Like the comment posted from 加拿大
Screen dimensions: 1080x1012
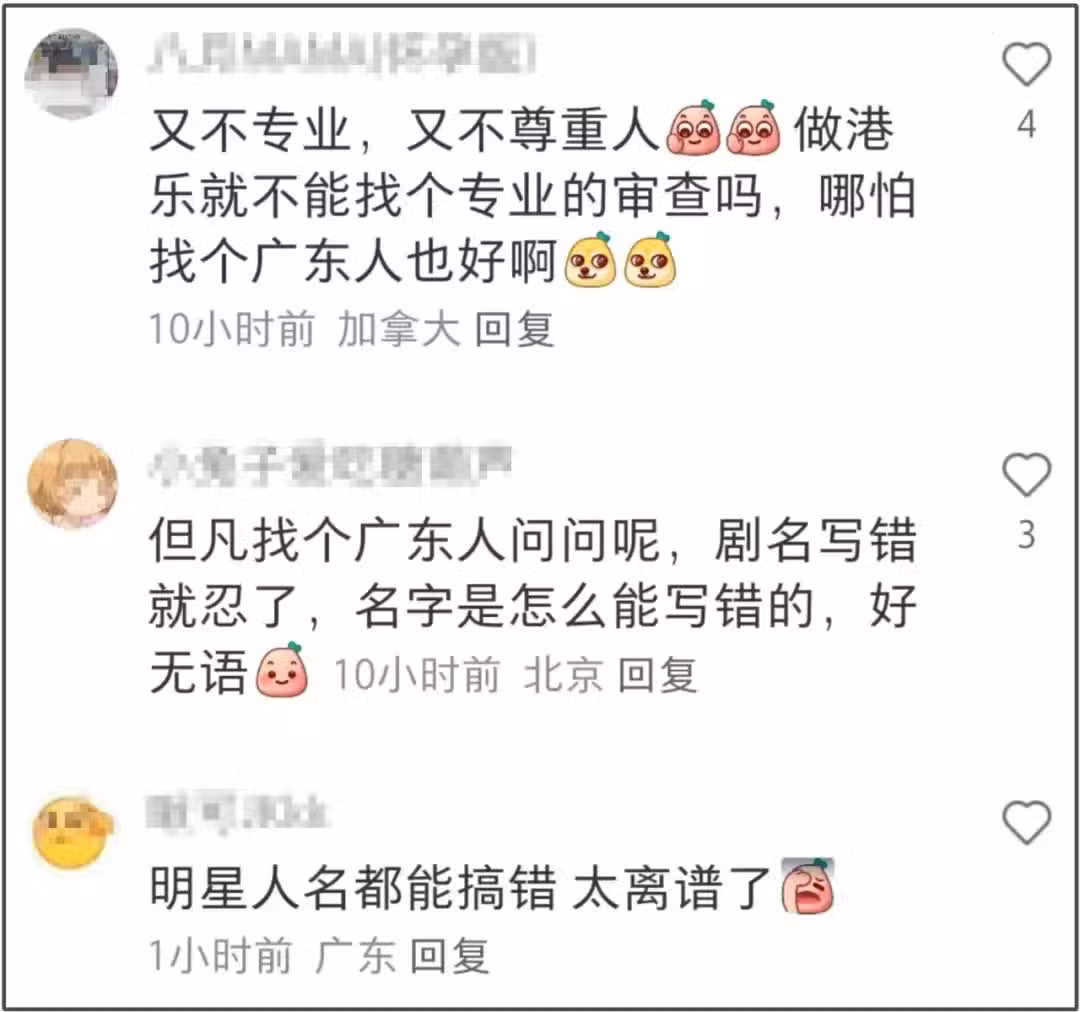1026,65
